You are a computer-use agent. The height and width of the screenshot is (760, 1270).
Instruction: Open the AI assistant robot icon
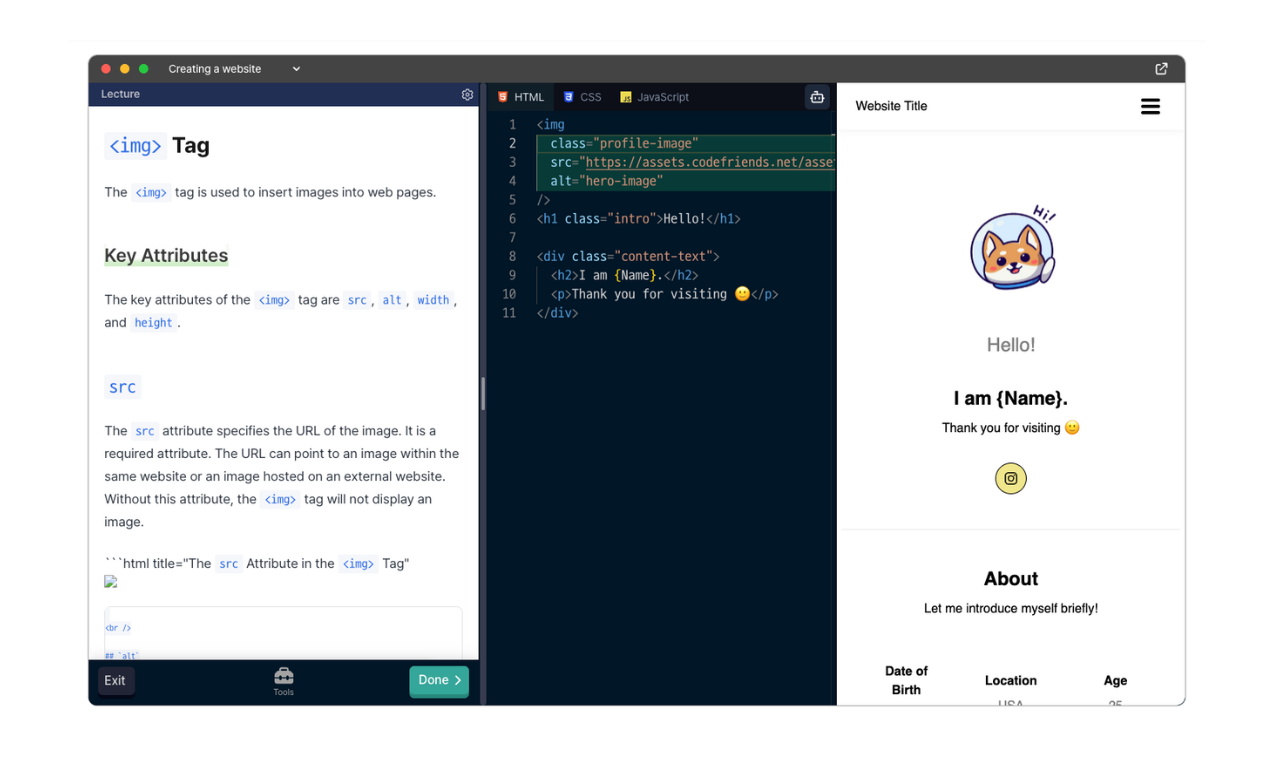817,97
